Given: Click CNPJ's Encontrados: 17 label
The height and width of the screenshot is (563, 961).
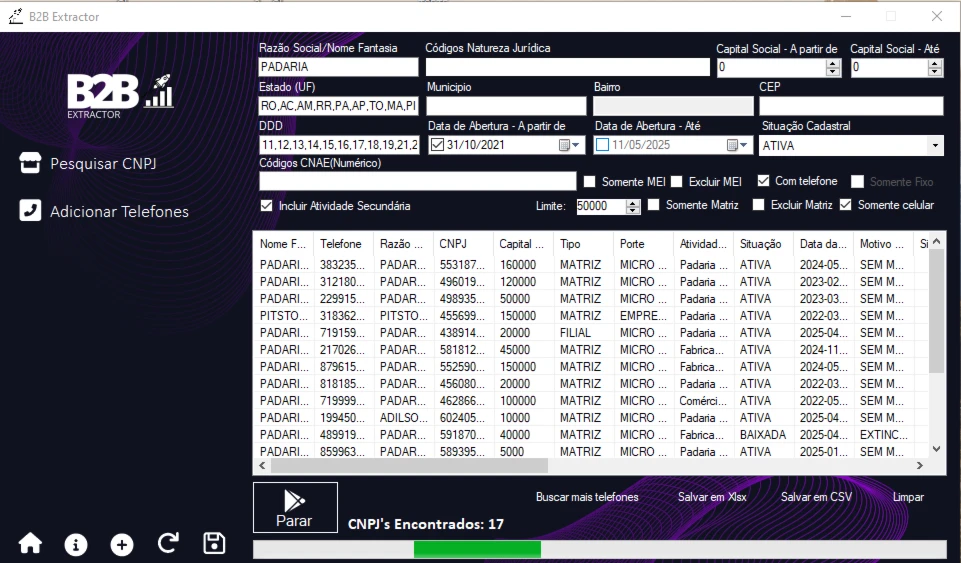Looking at the screenshot, I should click(426, 524).
